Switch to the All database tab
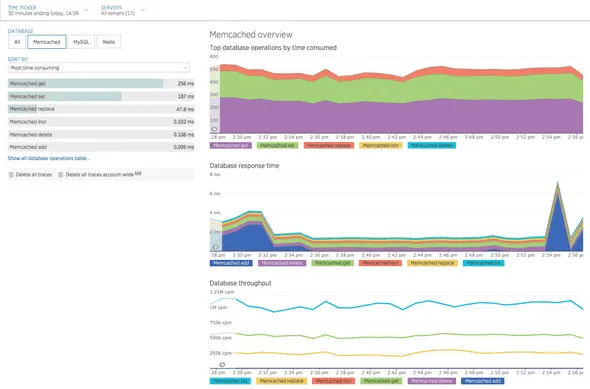The image size is (590, 389). click(x=17, y=42)
